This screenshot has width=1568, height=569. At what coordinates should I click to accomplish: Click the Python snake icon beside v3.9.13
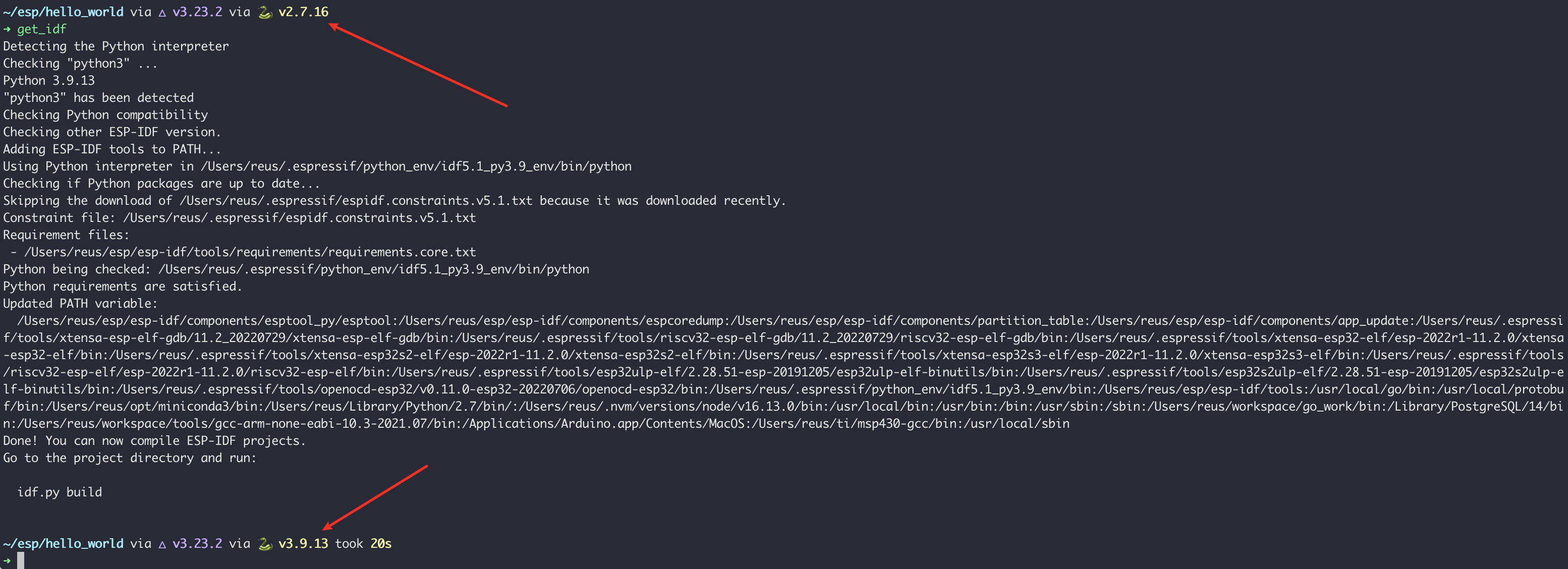click(x=265, y=543)
